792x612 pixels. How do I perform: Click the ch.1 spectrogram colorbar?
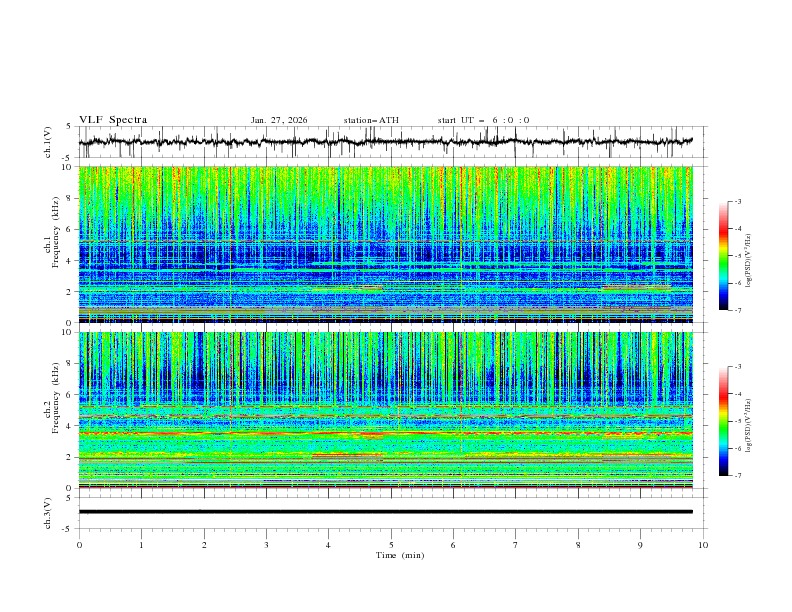pos(723,256)
